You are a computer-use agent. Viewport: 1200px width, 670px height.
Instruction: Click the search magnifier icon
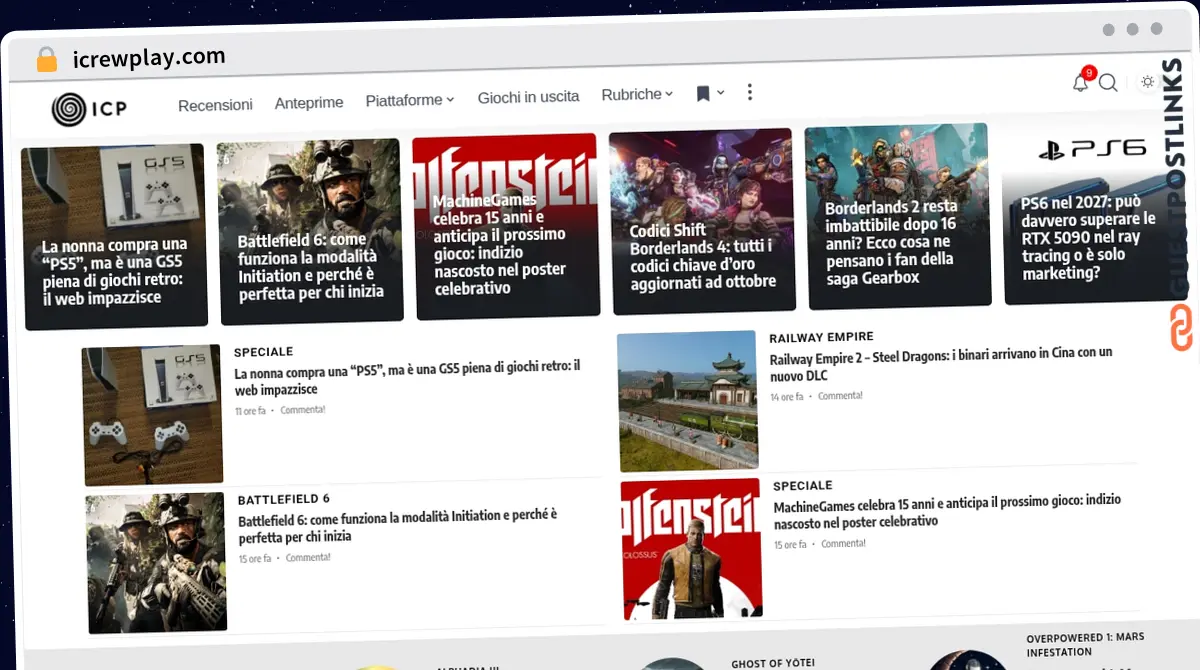(x=1108, y=83)
